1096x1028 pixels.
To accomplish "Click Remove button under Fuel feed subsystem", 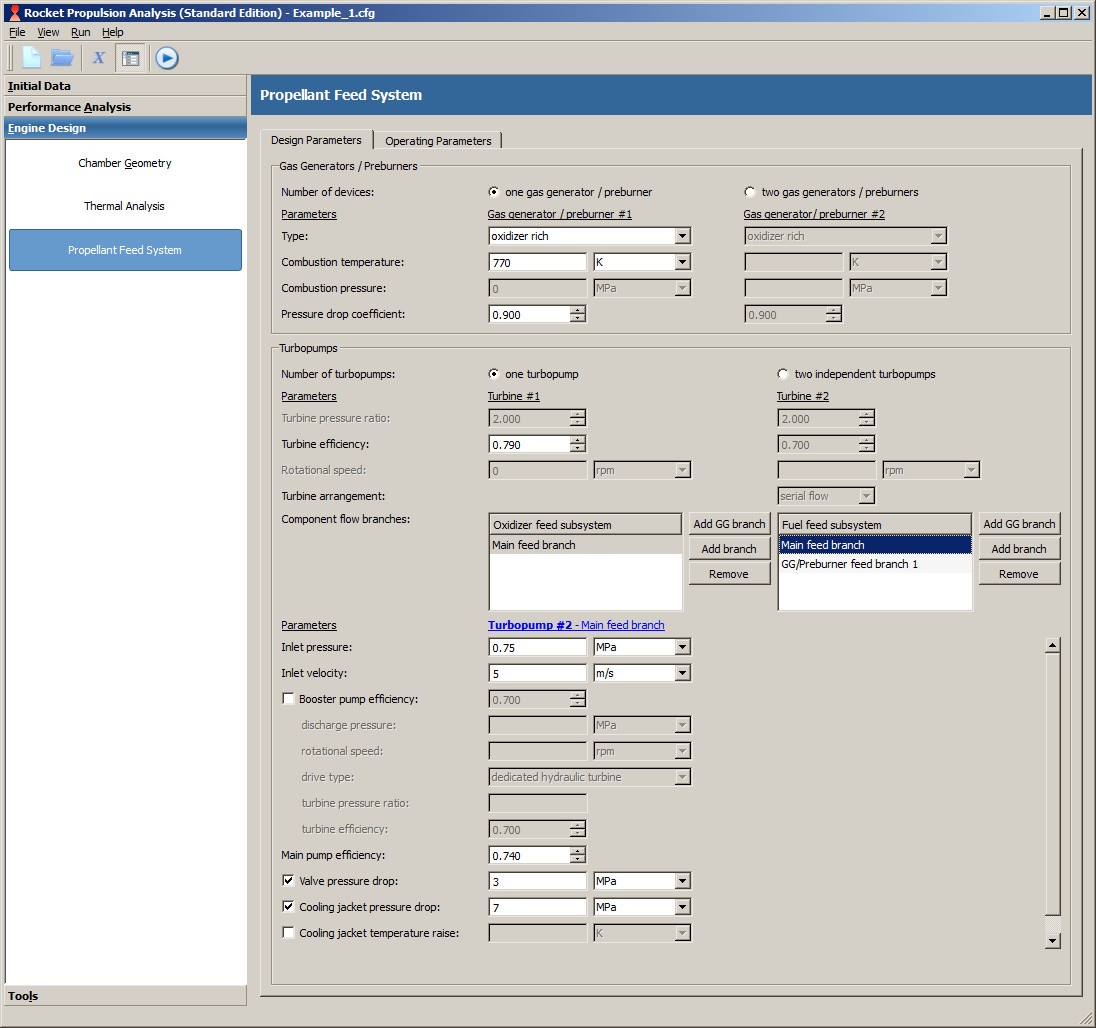I will click(x=1018, y=574).
